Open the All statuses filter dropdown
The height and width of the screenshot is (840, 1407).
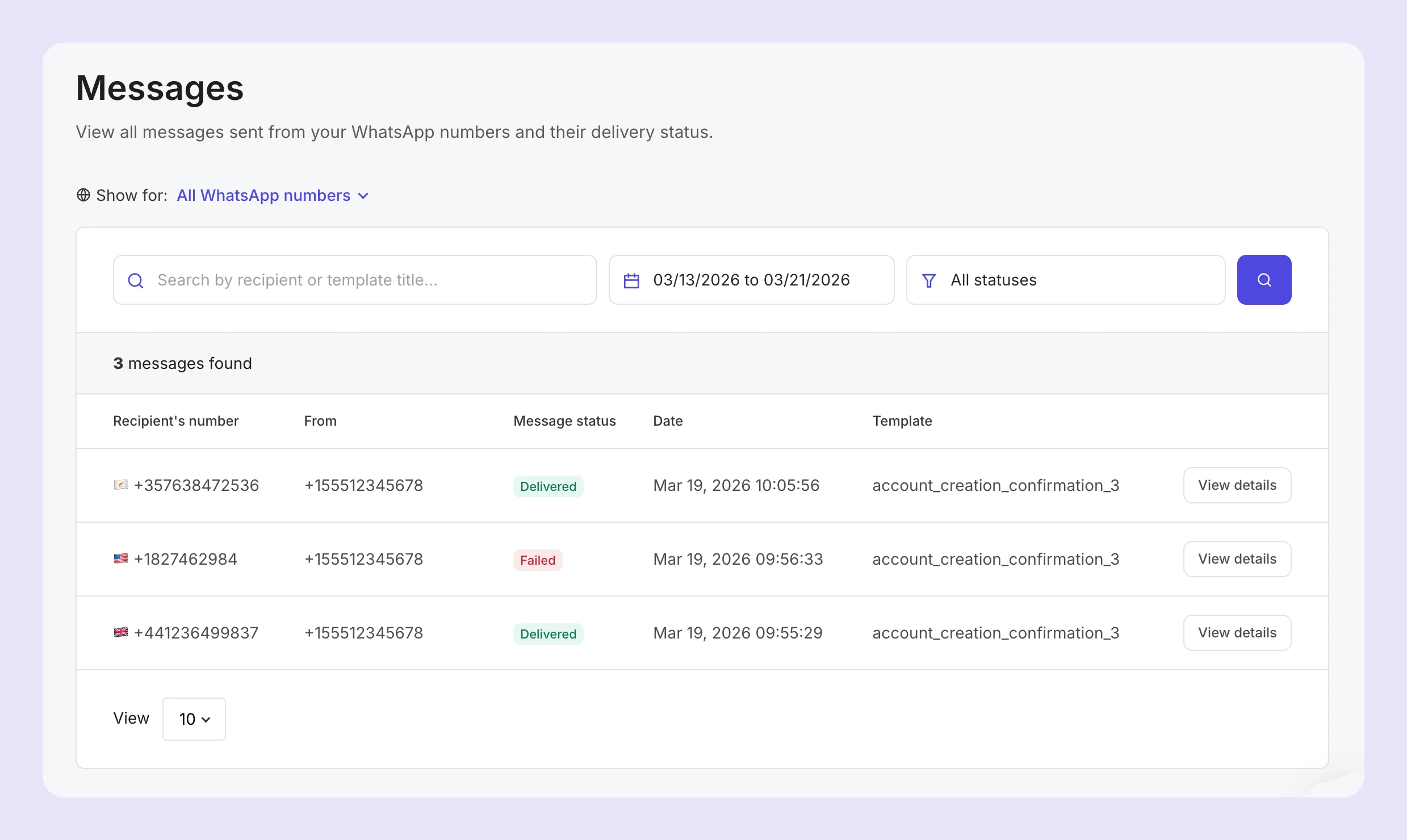point(1066,280)
